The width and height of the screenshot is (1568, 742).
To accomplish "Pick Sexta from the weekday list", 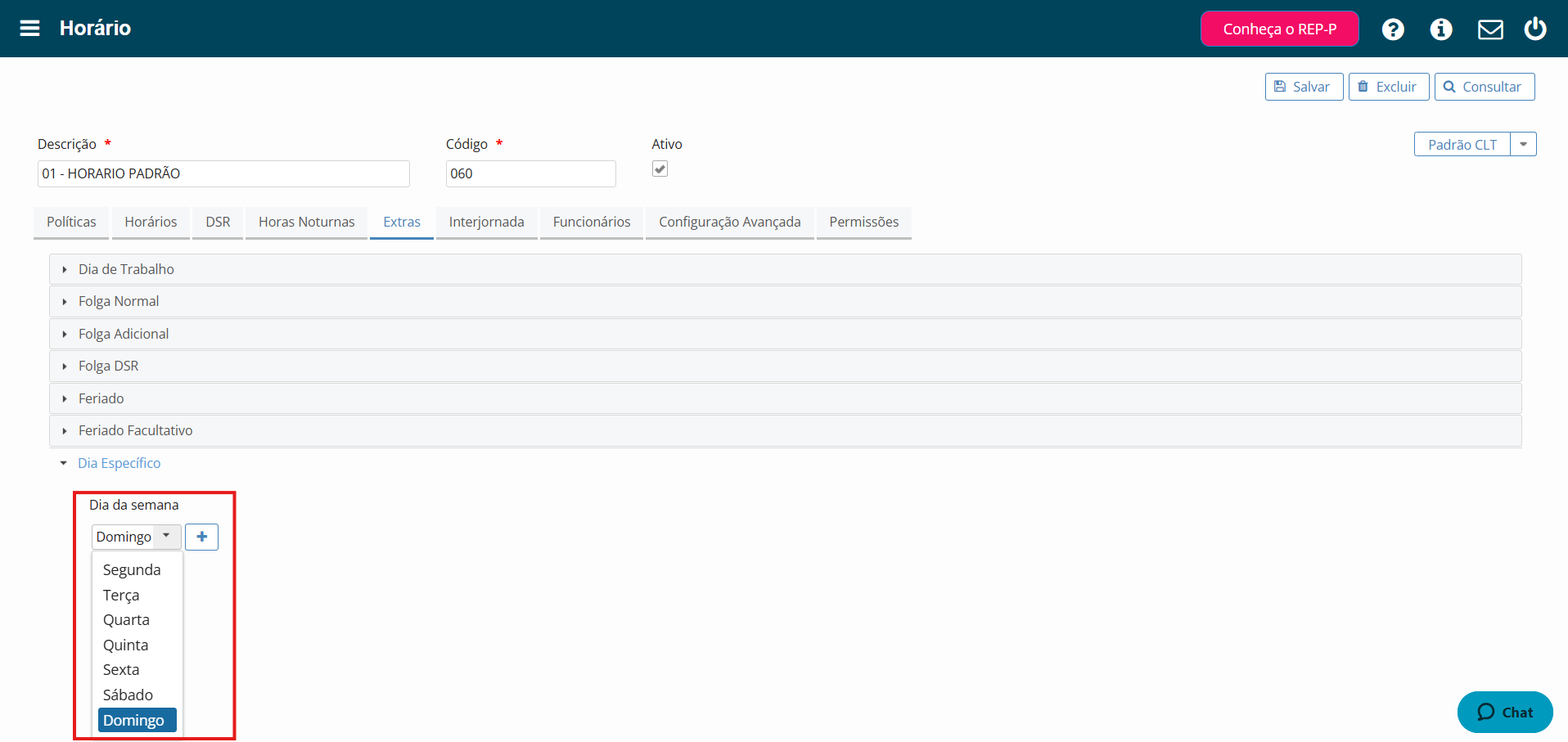I will coord(137,669).
